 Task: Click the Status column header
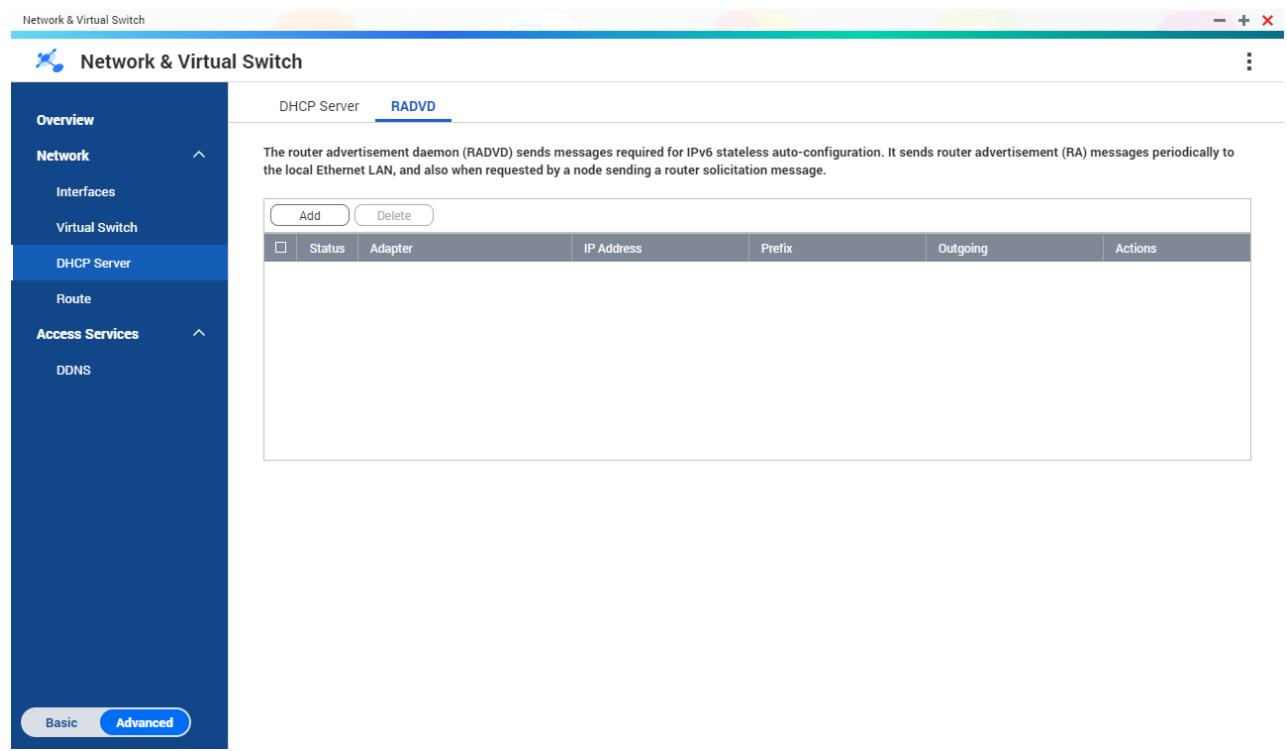(326, 247)
